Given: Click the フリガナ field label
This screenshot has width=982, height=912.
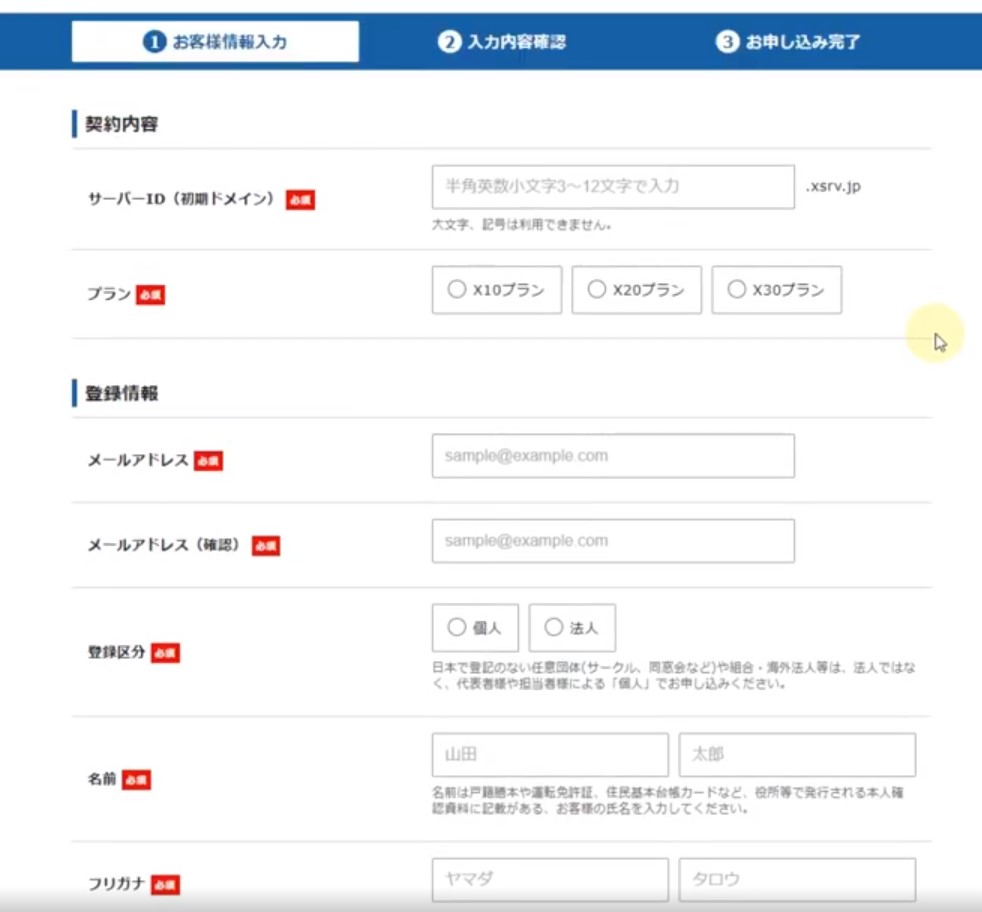Looking at the screenshot, I should coord(116,884).
